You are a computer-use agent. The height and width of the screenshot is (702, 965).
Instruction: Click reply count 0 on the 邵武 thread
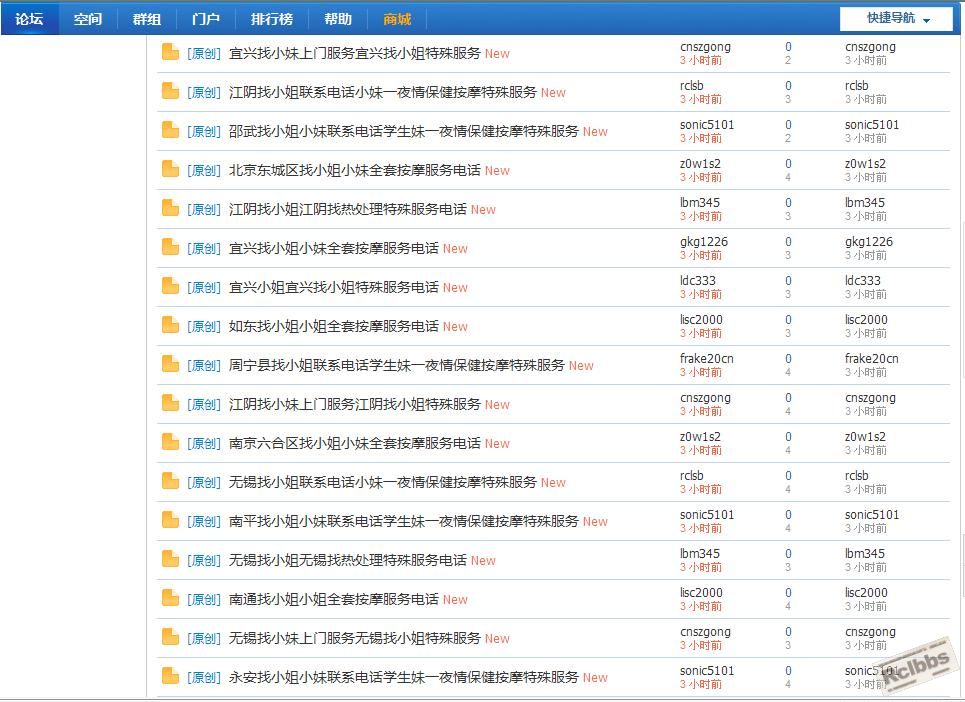(x=788, y=125)
